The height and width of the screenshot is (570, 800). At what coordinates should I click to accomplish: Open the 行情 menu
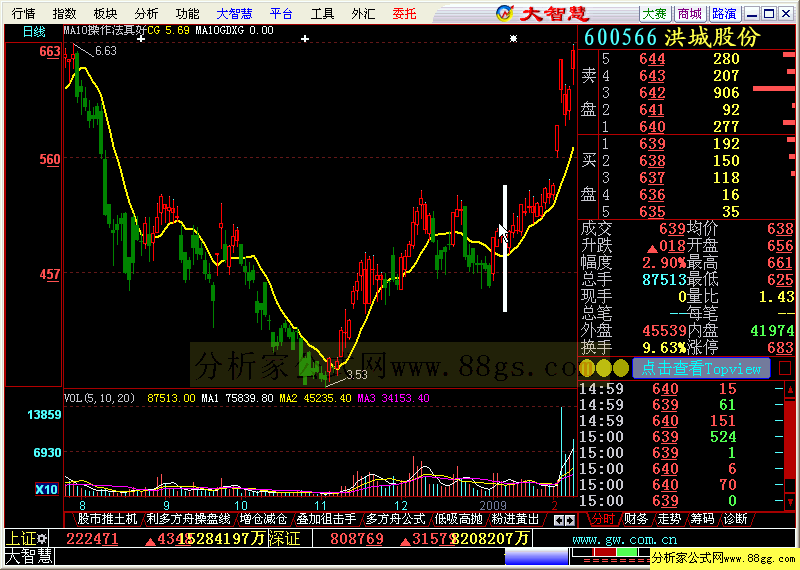tap(23, 13)
